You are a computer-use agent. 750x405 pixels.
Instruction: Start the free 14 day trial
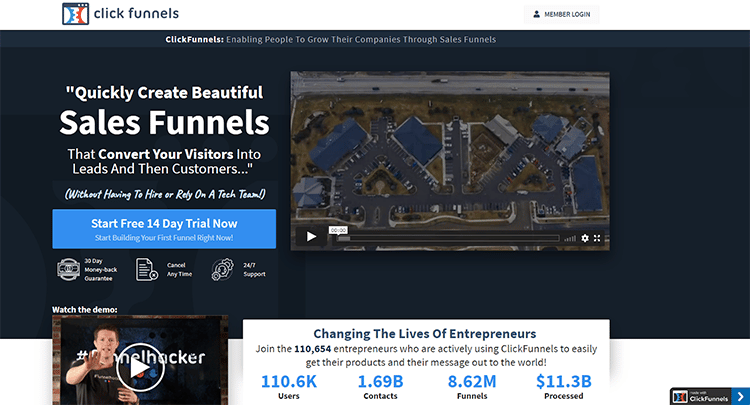pos(164,228)
